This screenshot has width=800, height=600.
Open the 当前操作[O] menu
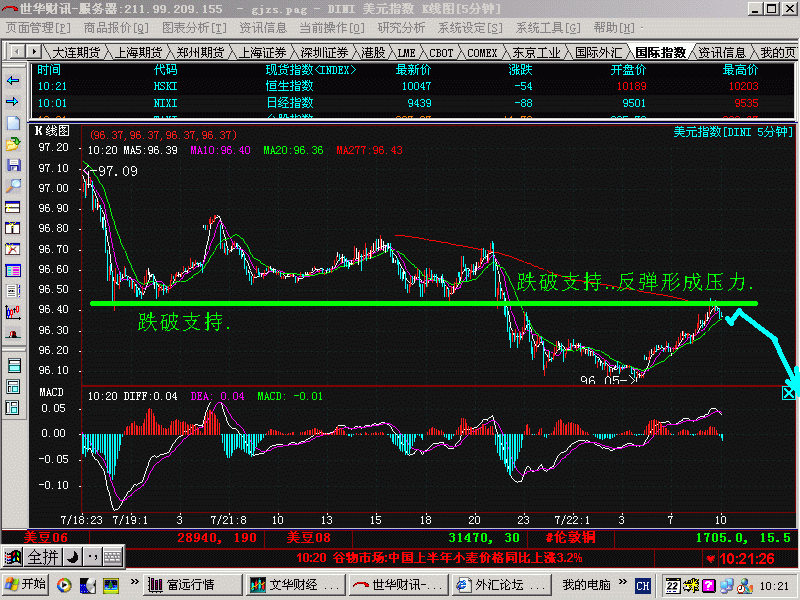click(x=332, y=28)
